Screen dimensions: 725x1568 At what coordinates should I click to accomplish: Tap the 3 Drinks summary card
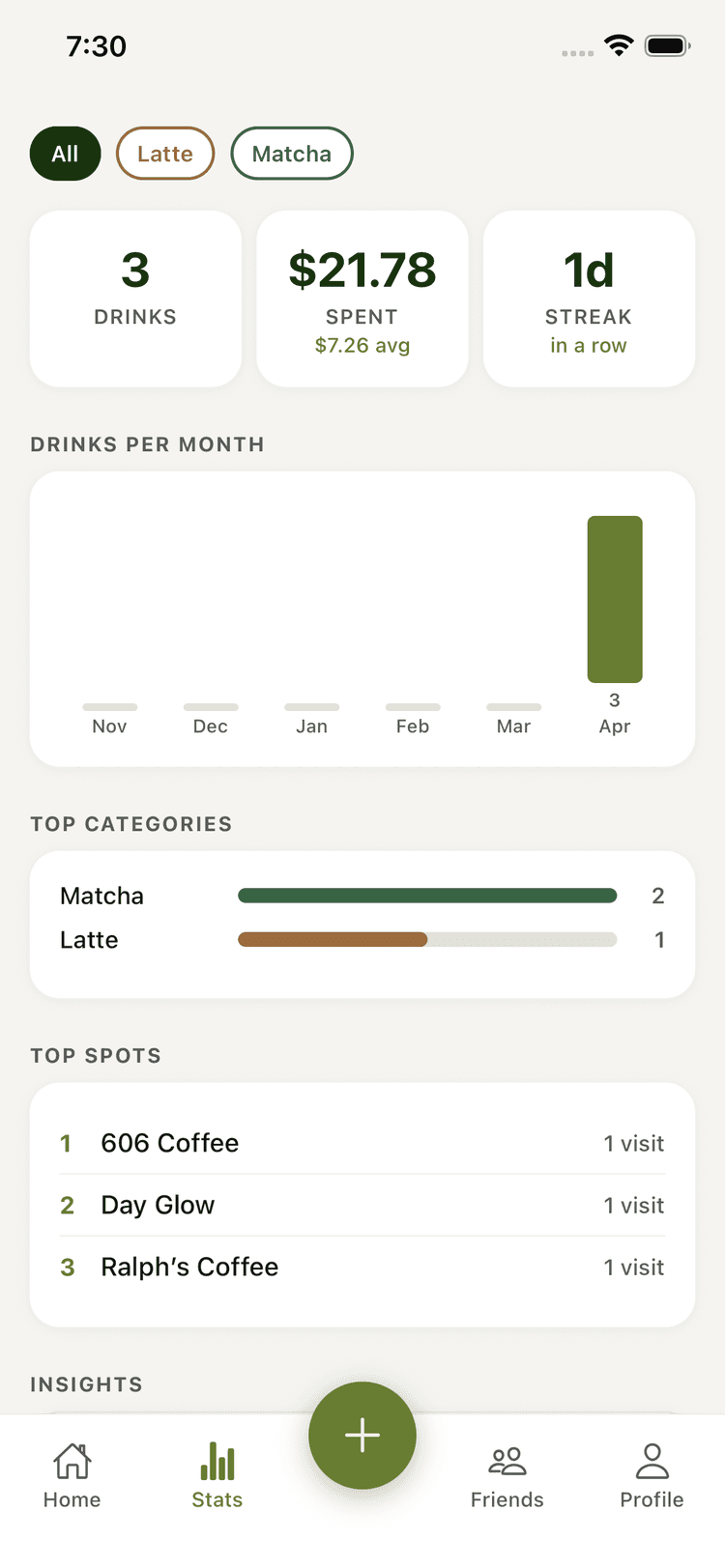coord(135,299)
